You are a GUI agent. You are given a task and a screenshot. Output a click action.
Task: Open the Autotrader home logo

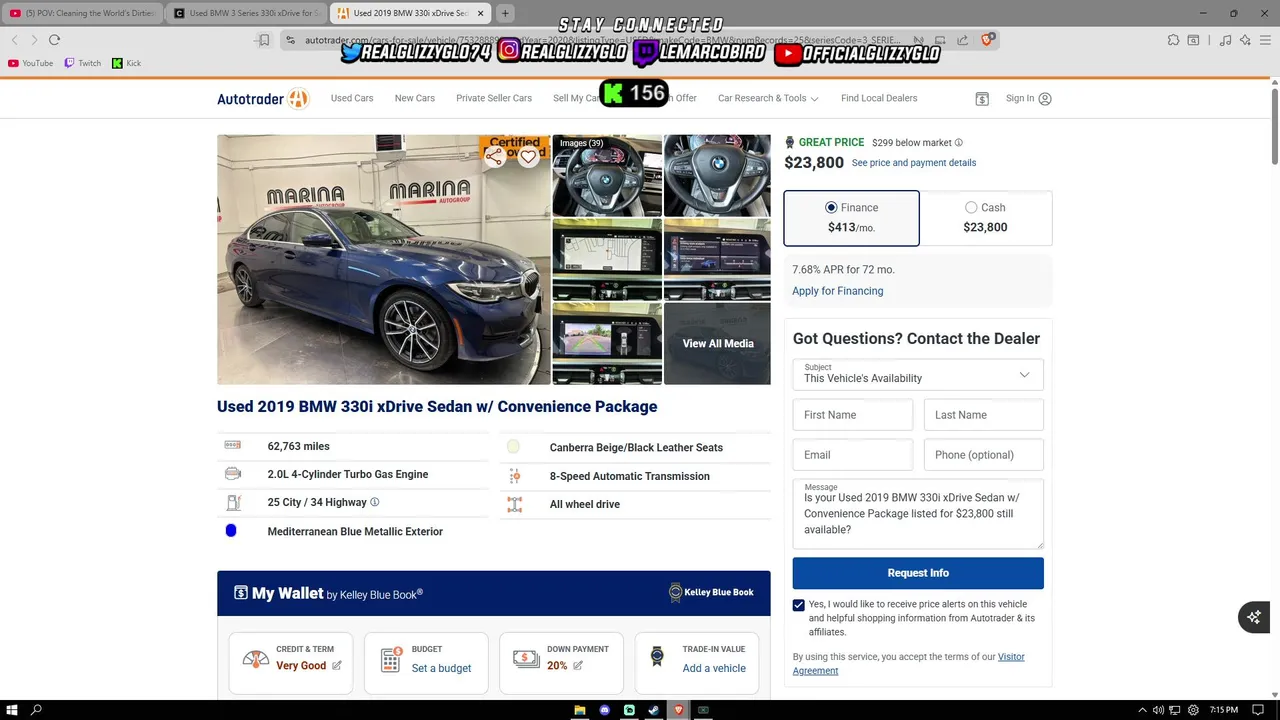263,98
